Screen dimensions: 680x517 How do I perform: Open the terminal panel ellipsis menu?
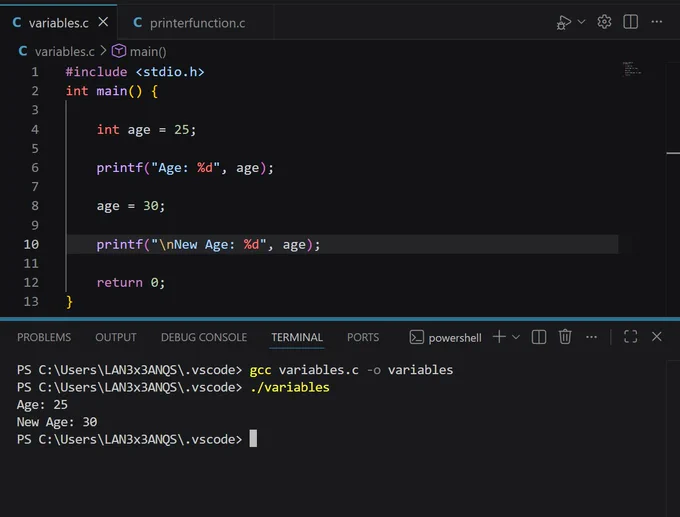click(591, 337)
